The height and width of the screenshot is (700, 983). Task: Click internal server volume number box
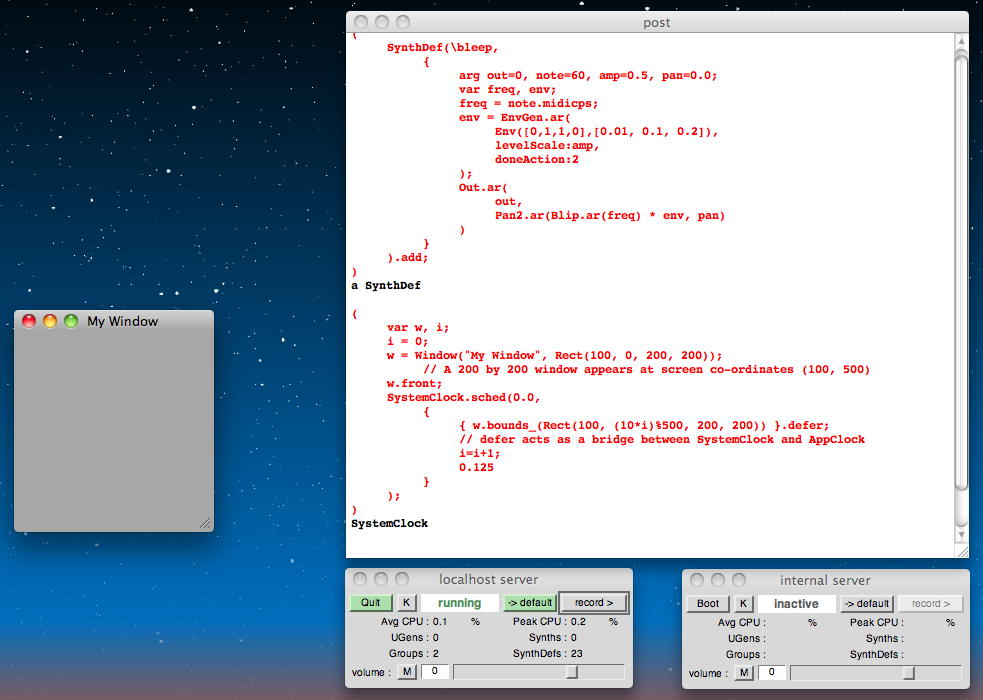tap(771, 674)
